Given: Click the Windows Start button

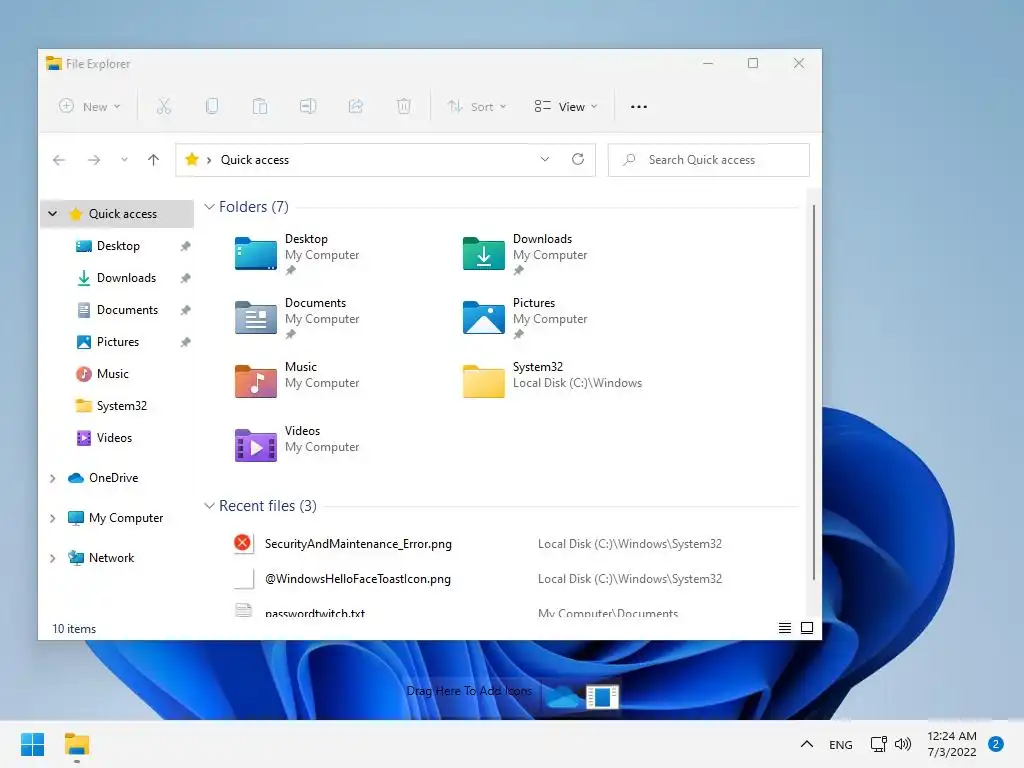Looking at the screenshot, I should pos(32,744).
